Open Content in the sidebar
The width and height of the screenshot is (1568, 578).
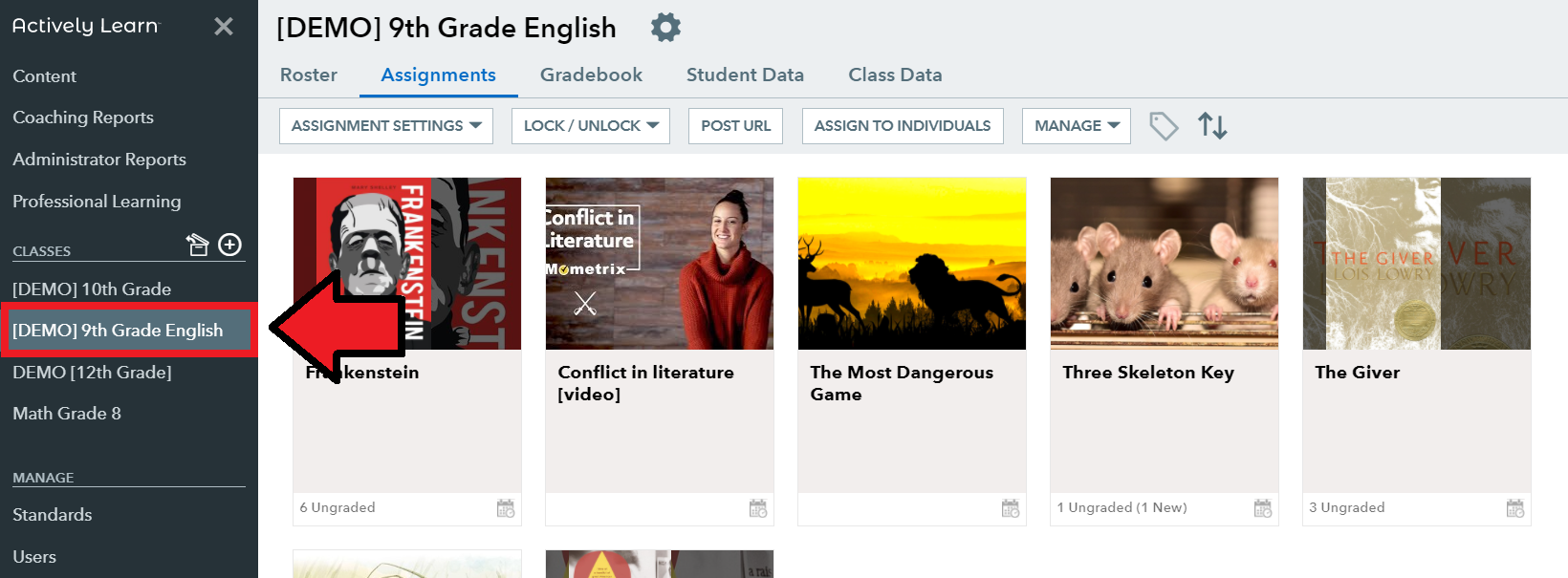click(x=45, y=76)
